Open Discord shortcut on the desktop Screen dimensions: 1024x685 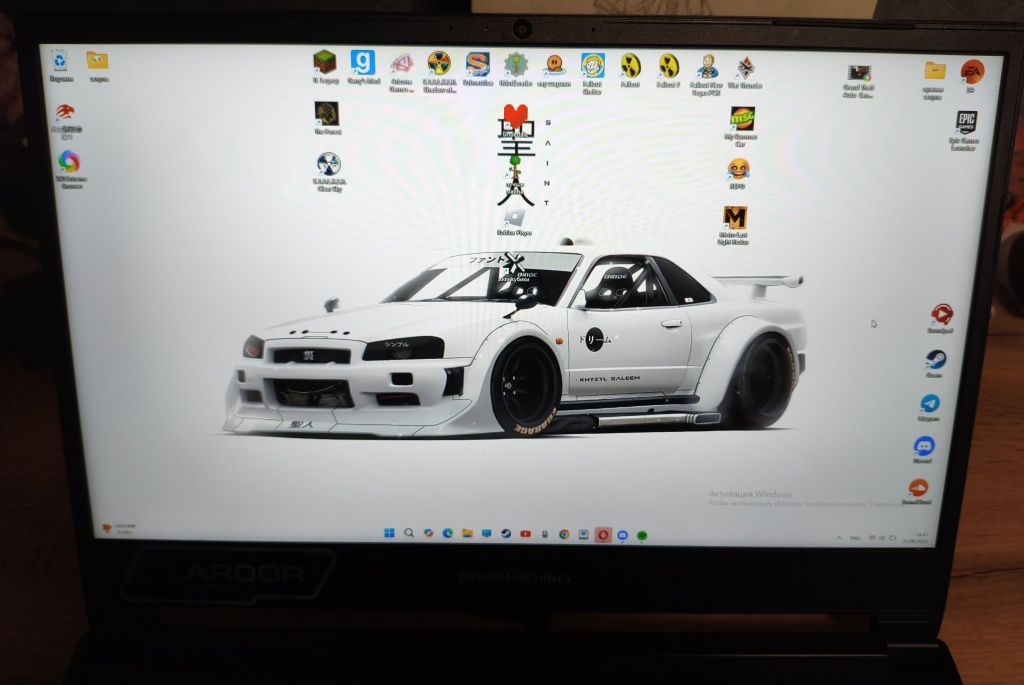pos(923,449)
